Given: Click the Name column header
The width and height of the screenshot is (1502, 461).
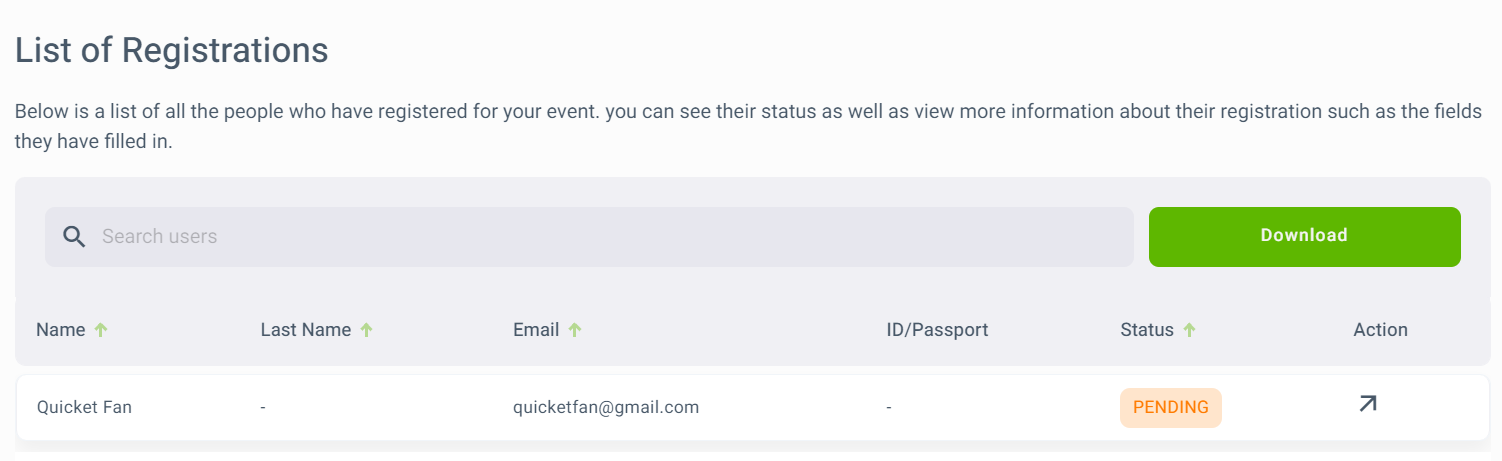Looking at the screenshot, I should pyautogui.click(x=61, y=330).
